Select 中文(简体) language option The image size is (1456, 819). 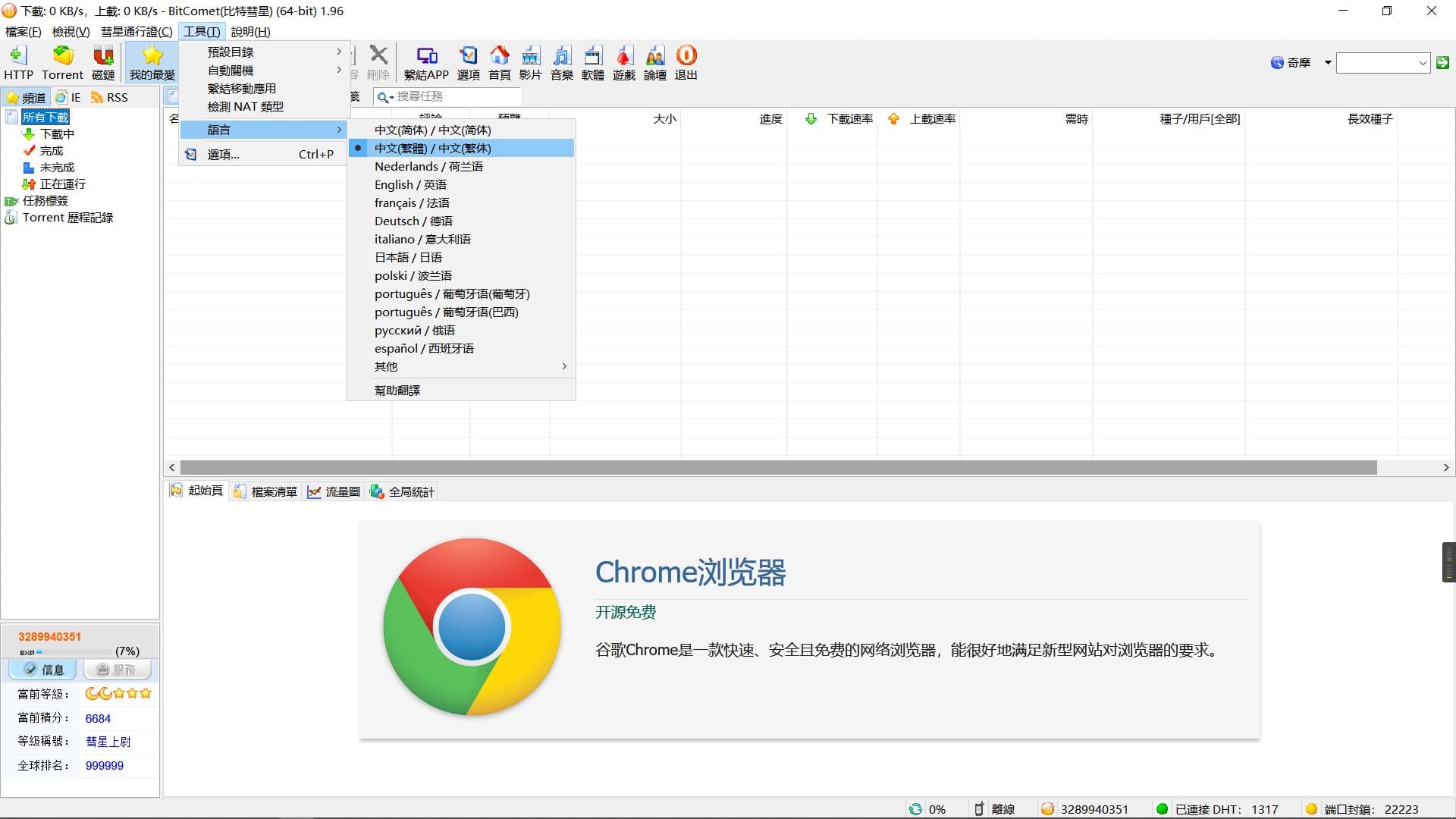pyautogui.click(x=461, y=130)
